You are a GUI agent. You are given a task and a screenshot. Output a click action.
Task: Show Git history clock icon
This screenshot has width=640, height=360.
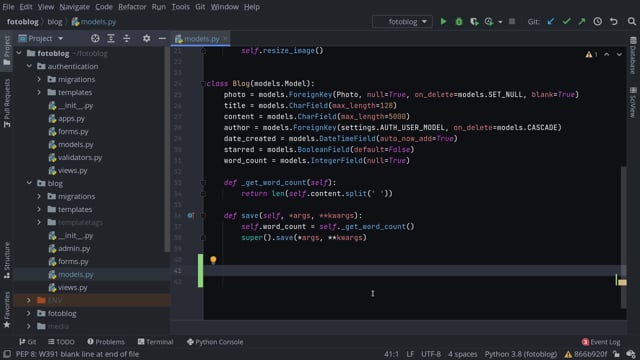click(598, 21)
